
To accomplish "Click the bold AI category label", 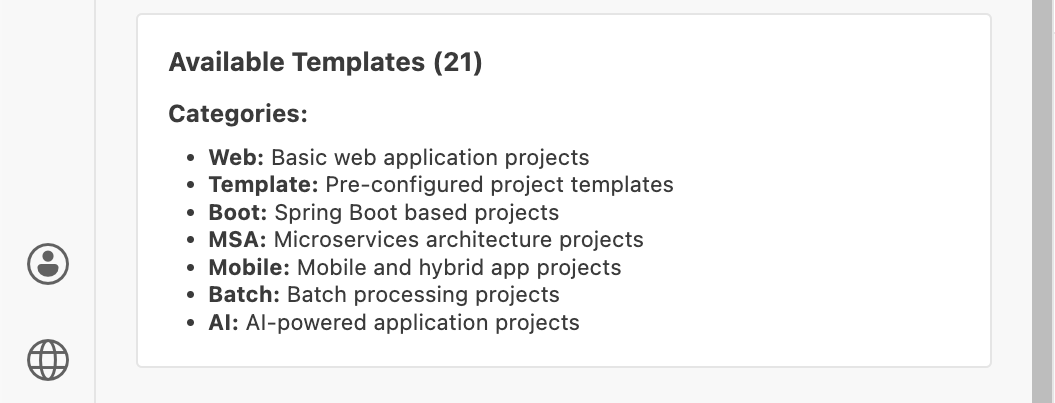I will (223, 323).
